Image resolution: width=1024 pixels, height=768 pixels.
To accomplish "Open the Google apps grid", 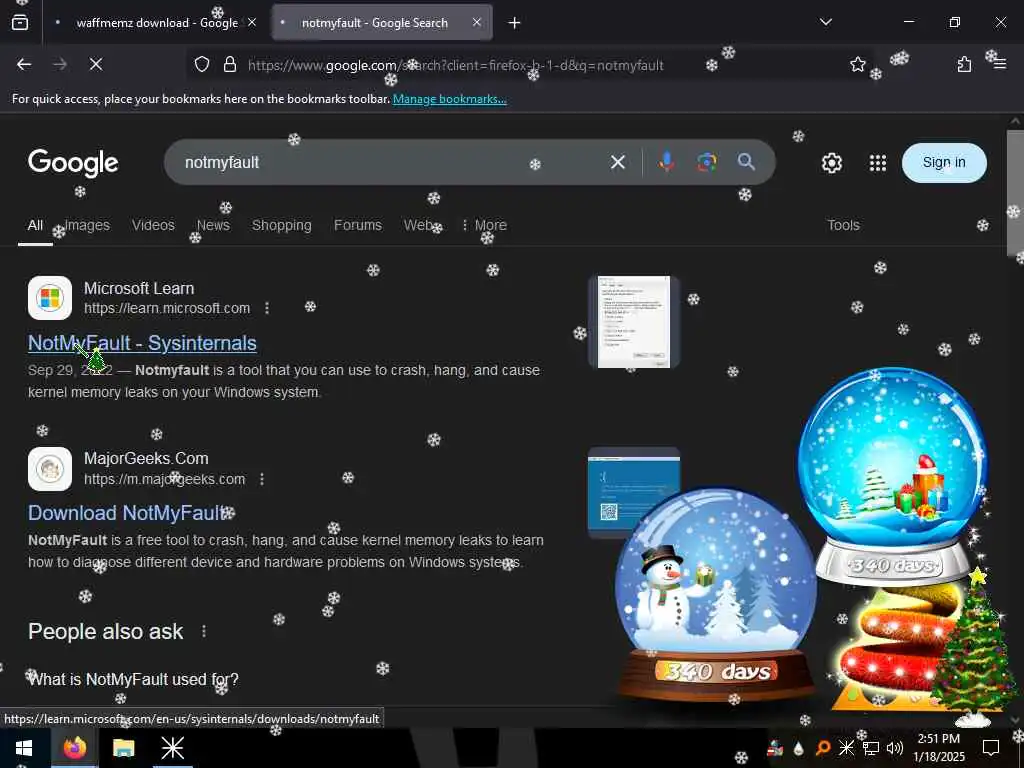I will tap(878, 163).
